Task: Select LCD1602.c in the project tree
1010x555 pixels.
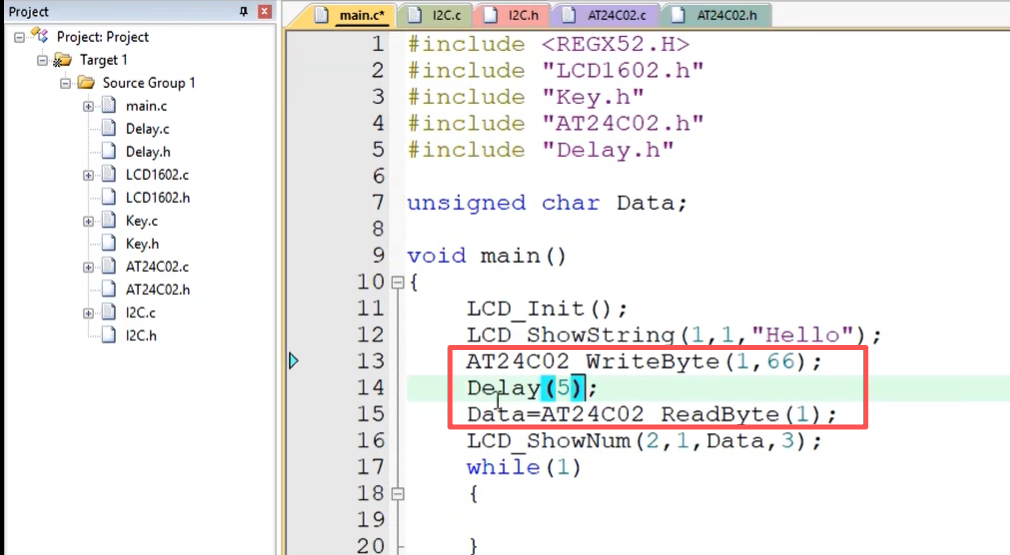Action: coord(157,175)
